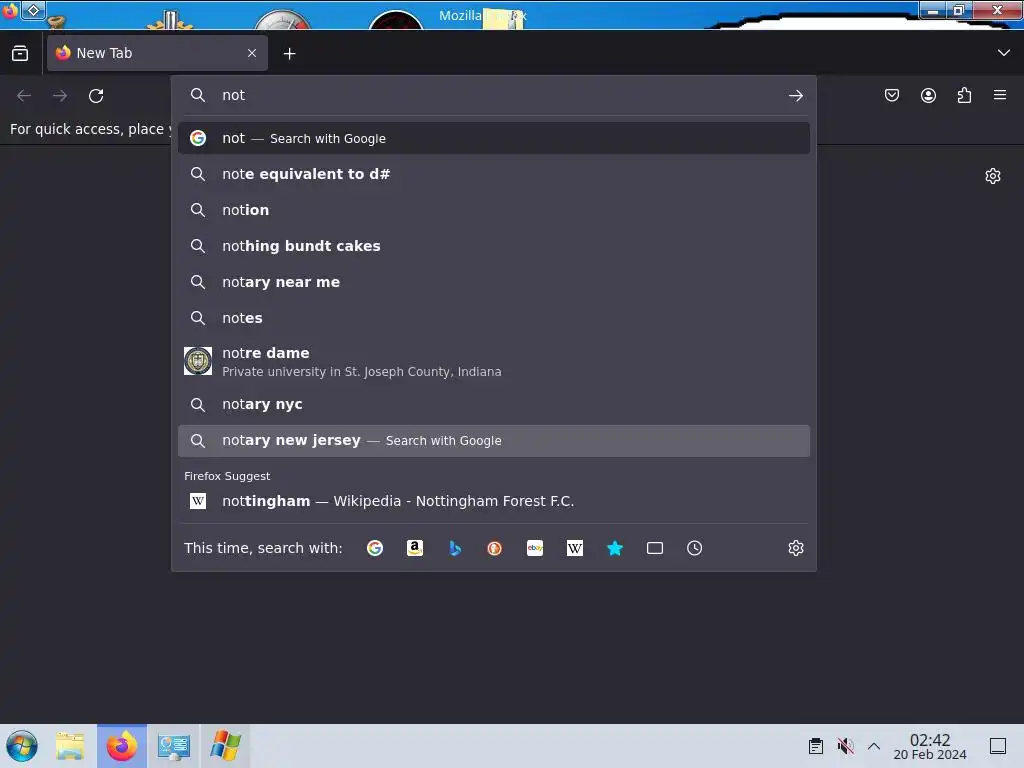Expand hidden tray icons chevron
1024x768 pixels.
coord(874,746)
